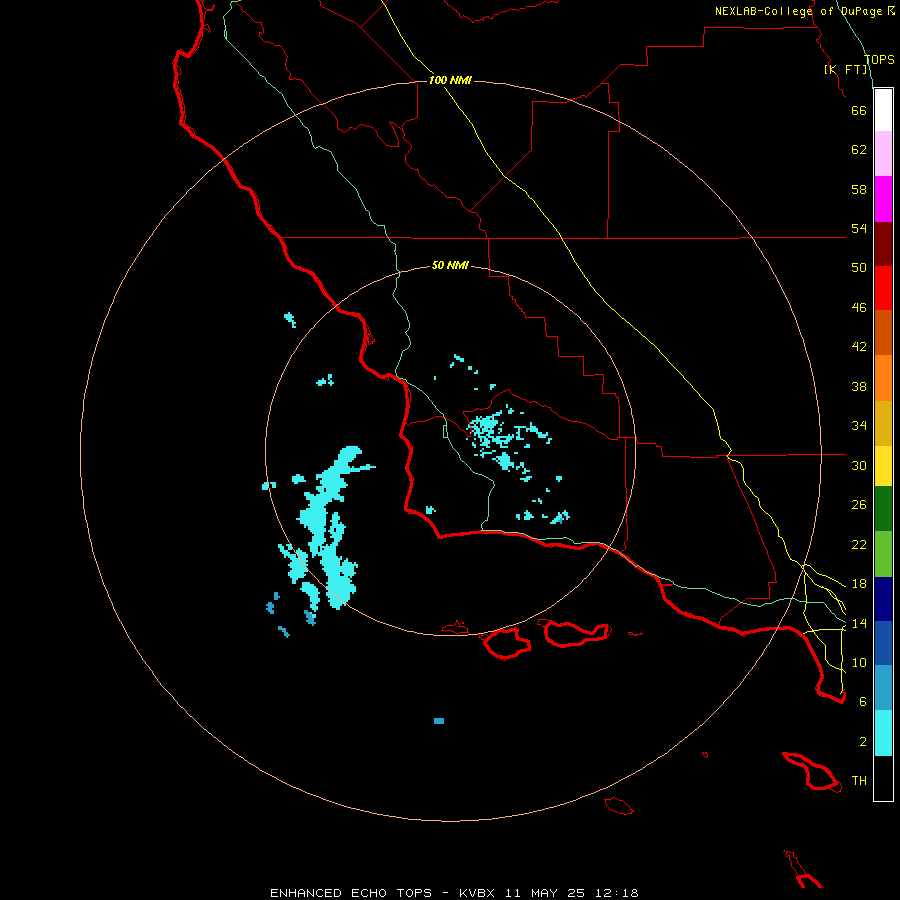Viewport: 900px width, 900px height.
Task: Click the maroon legend swatch
Action: (883, 244)
